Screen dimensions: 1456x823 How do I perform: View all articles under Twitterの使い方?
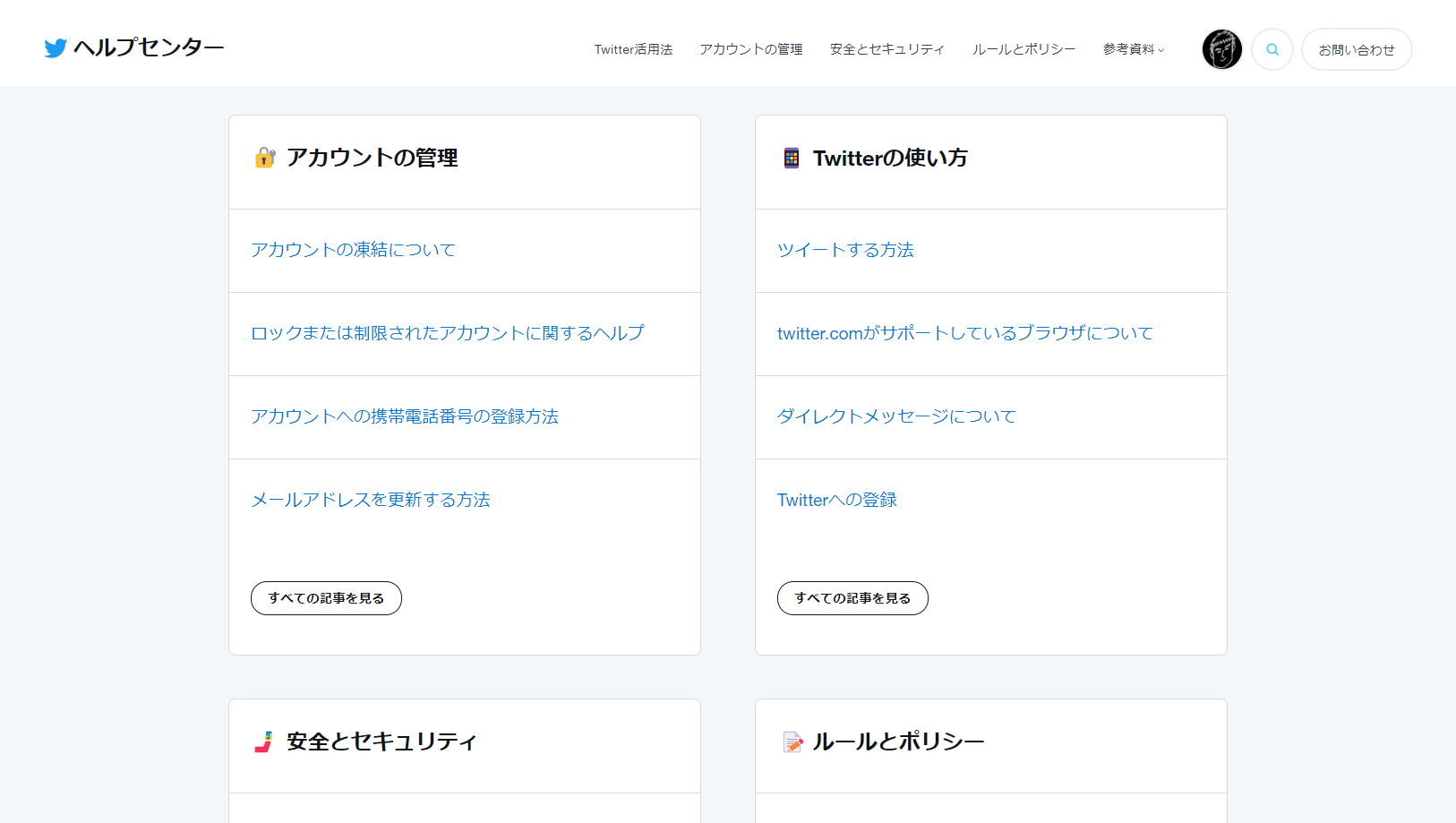852,598
